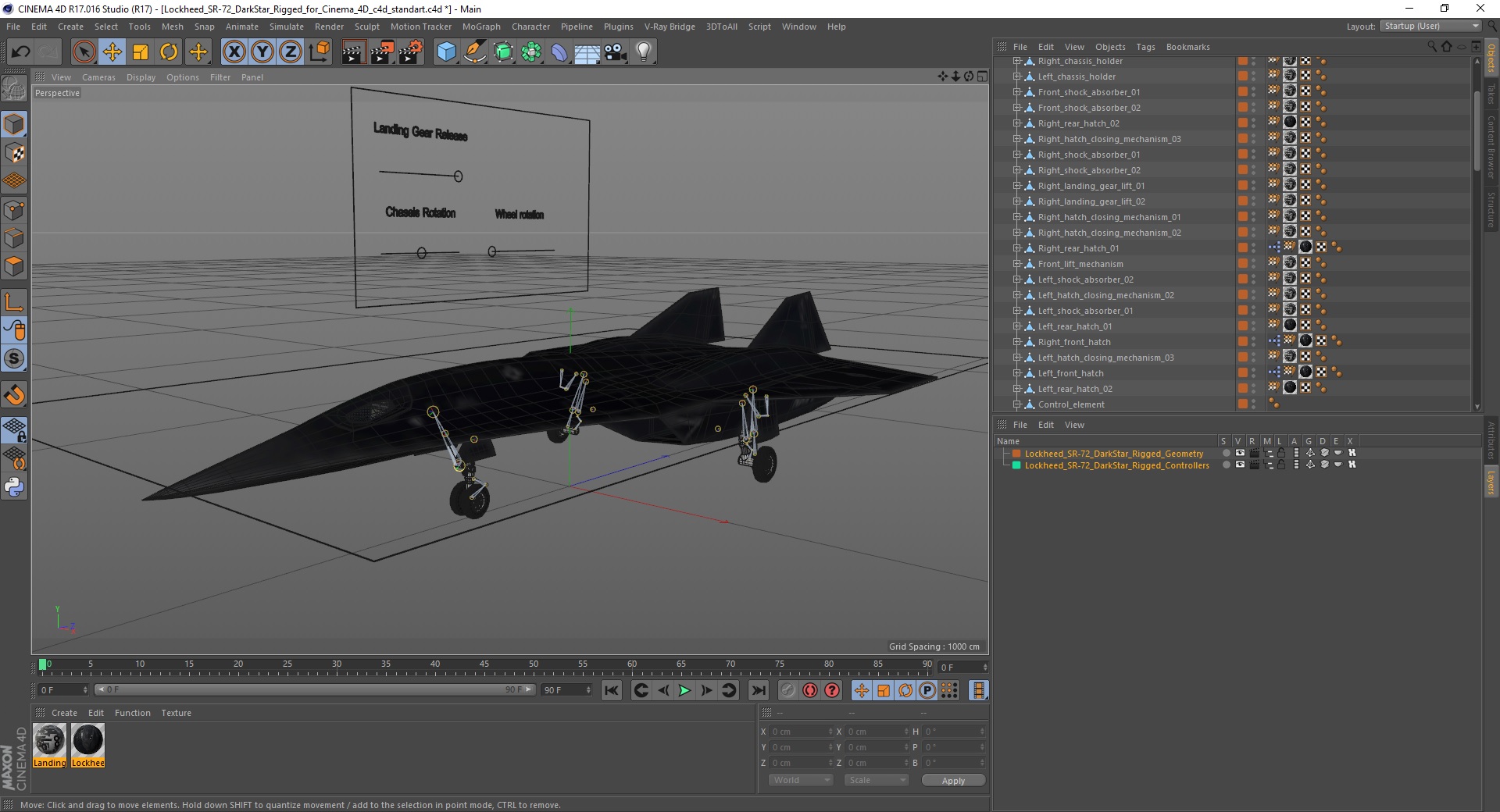Toggle the coordinate system icon
Image resolution: width=1500 pixels, height=812 pixels.
319,52
